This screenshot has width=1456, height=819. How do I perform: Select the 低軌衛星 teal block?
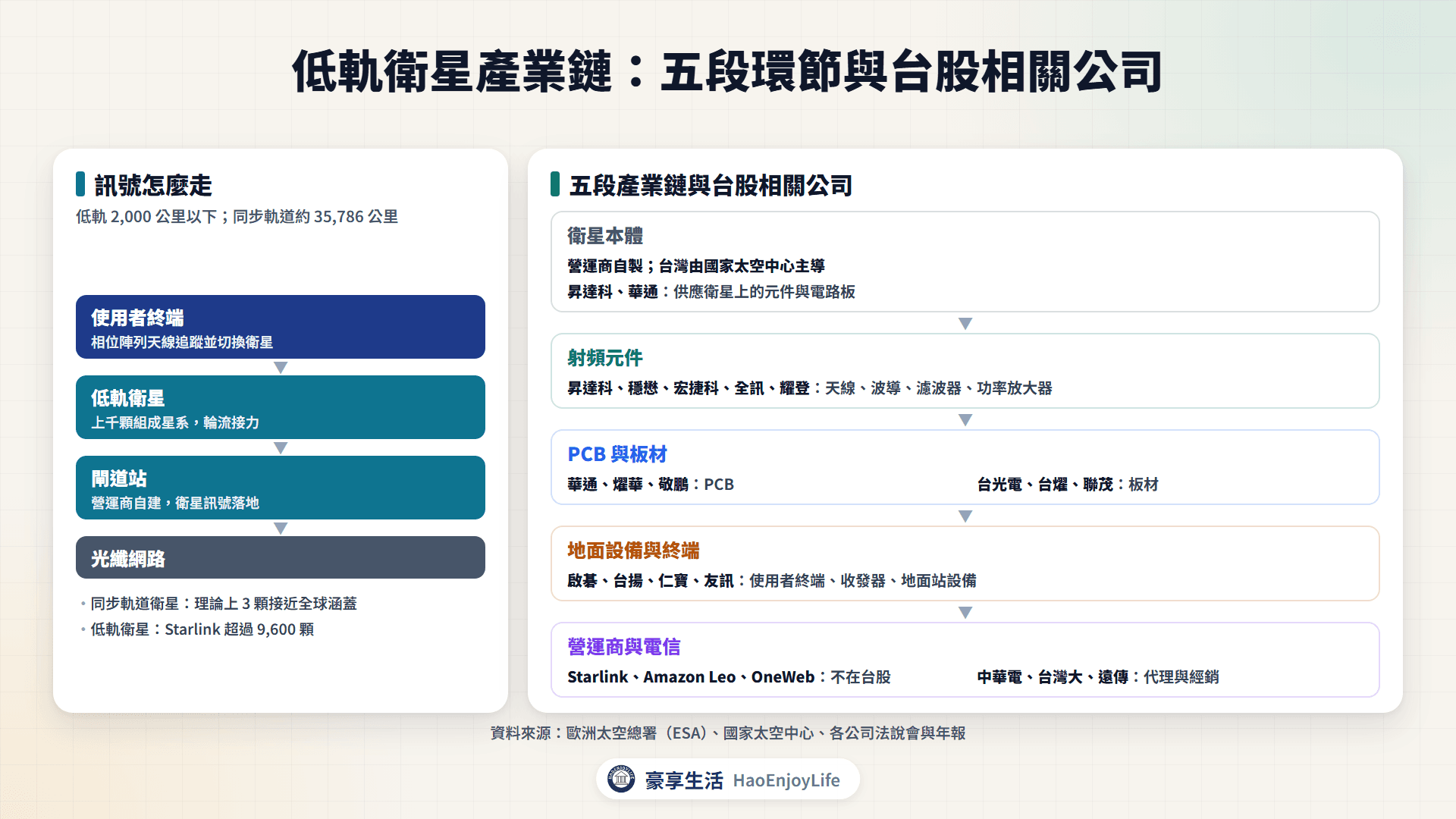[281, 407]
